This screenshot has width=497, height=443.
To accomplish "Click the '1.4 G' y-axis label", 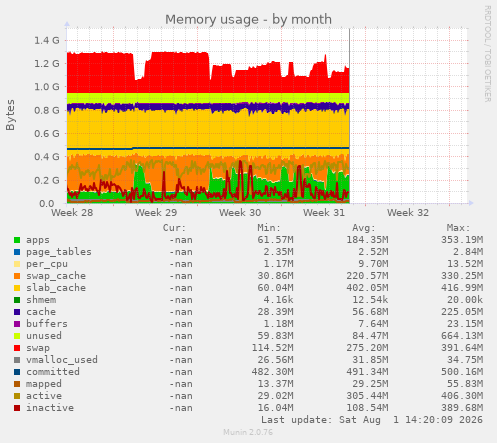I will tap(47, 41).
